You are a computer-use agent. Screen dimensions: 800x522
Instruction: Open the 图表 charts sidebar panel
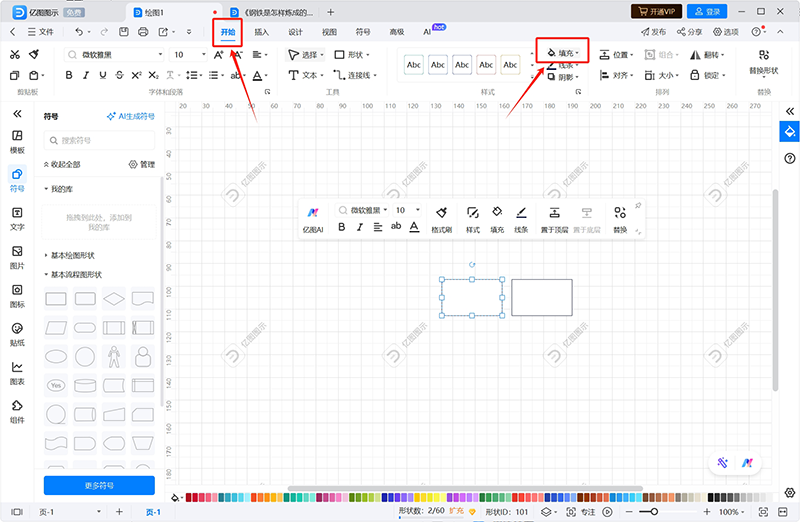17,374
